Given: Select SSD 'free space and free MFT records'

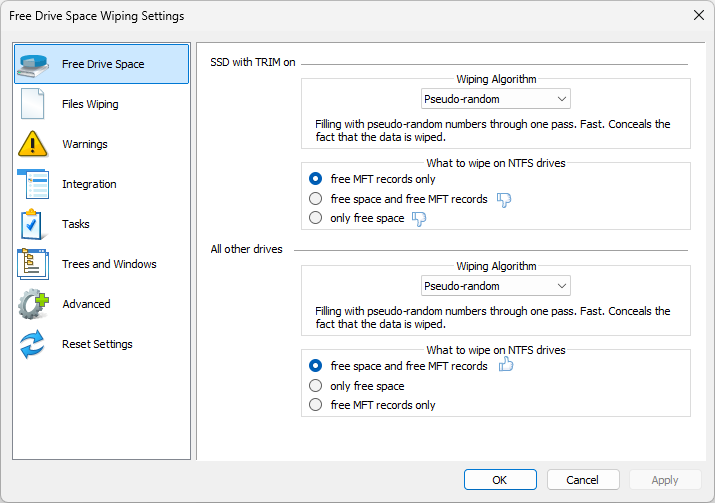Looking at the screenshot, I should coord(316,199).
